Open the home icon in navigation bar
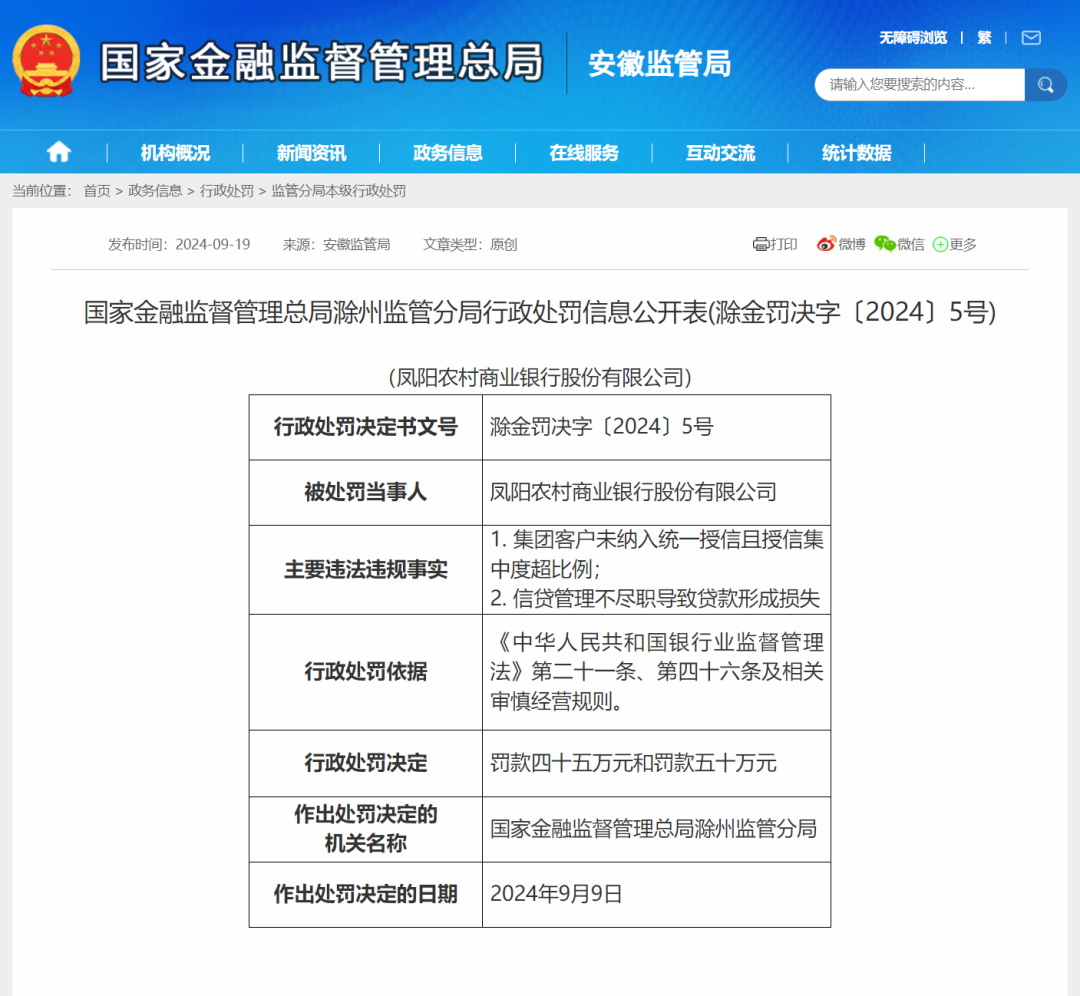 59,152
